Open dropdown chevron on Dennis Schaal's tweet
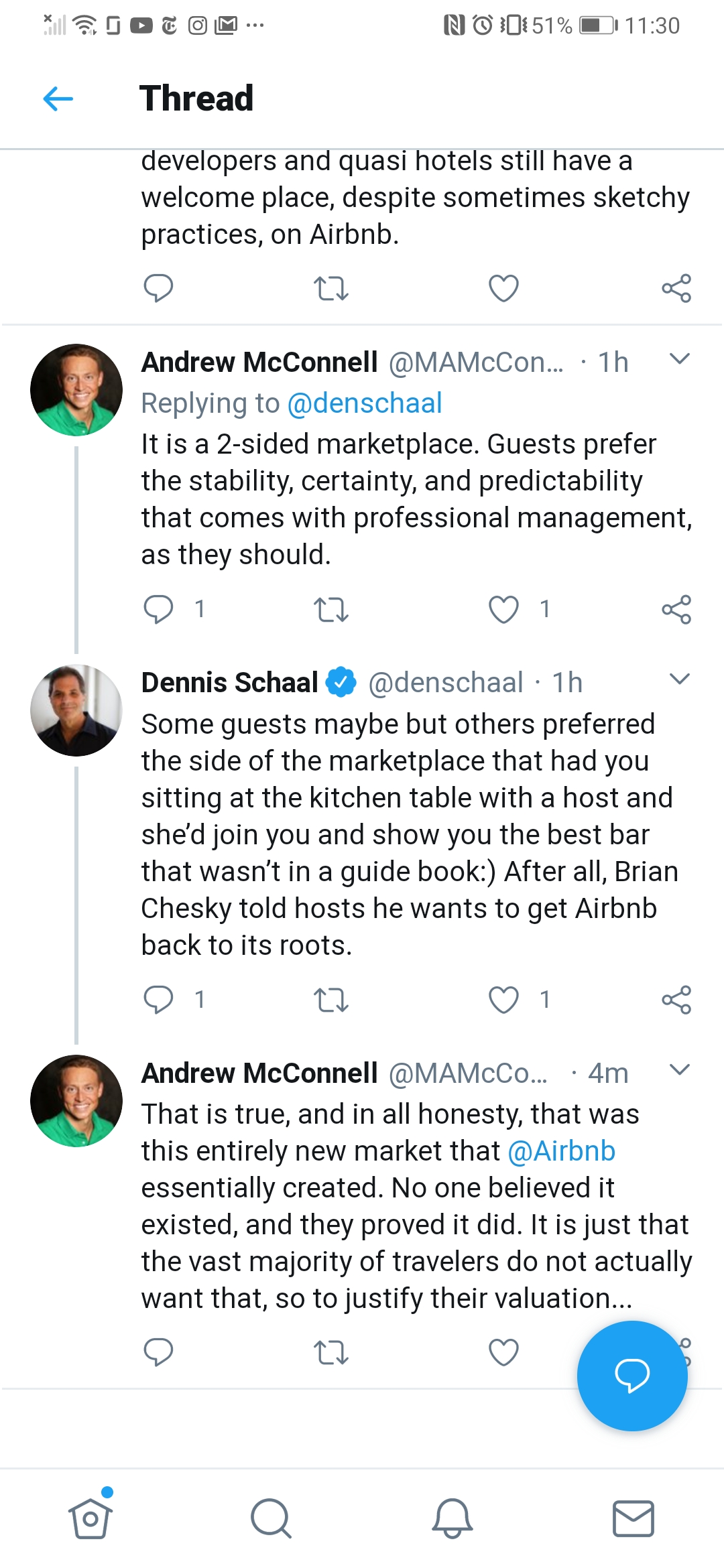Viewport: 724px width, 1568px height. [679, 679]
